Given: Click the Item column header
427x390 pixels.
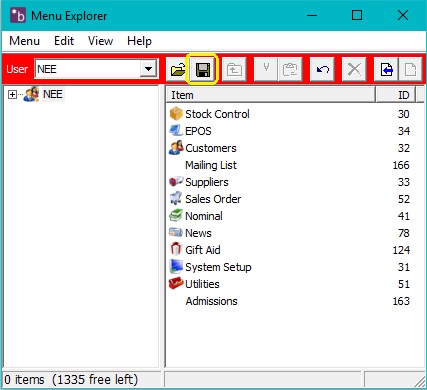Looking at the screenshot, I should (x=271, y=95).
